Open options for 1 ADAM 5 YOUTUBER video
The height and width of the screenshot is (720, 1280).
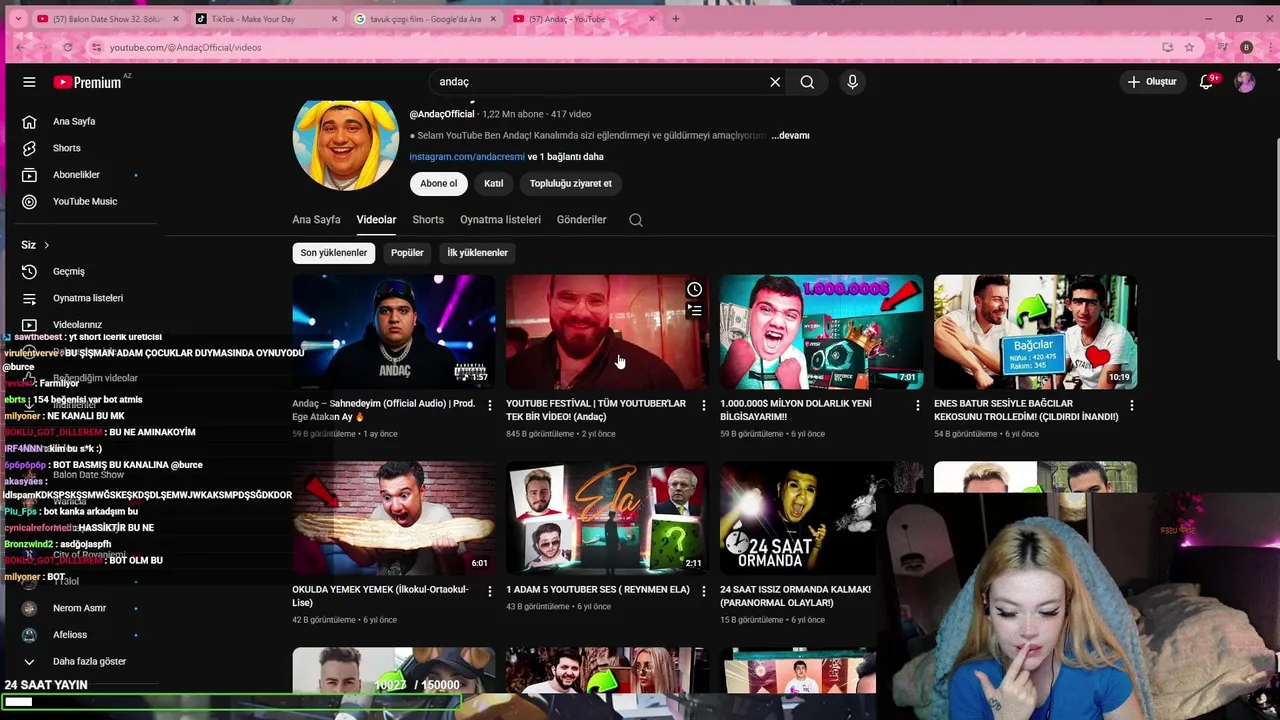click(703, 591)
